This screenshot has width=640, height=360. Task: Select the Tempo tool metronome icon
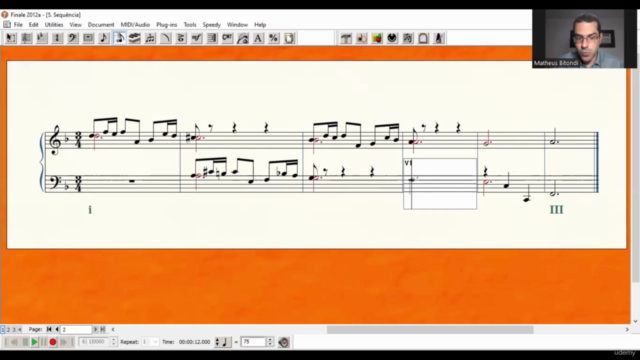click(439, 38)
